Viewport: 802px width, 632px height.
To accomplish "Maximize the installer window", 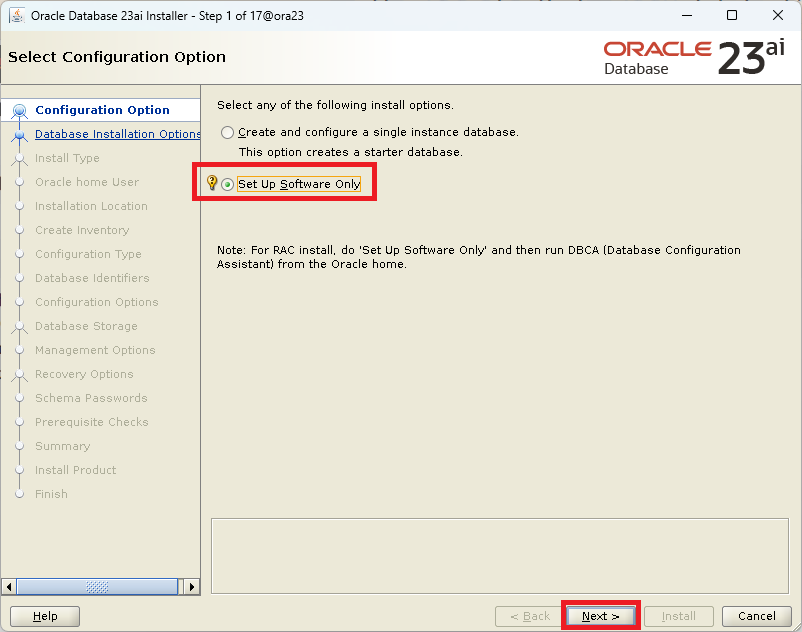I will click(732, 15).
